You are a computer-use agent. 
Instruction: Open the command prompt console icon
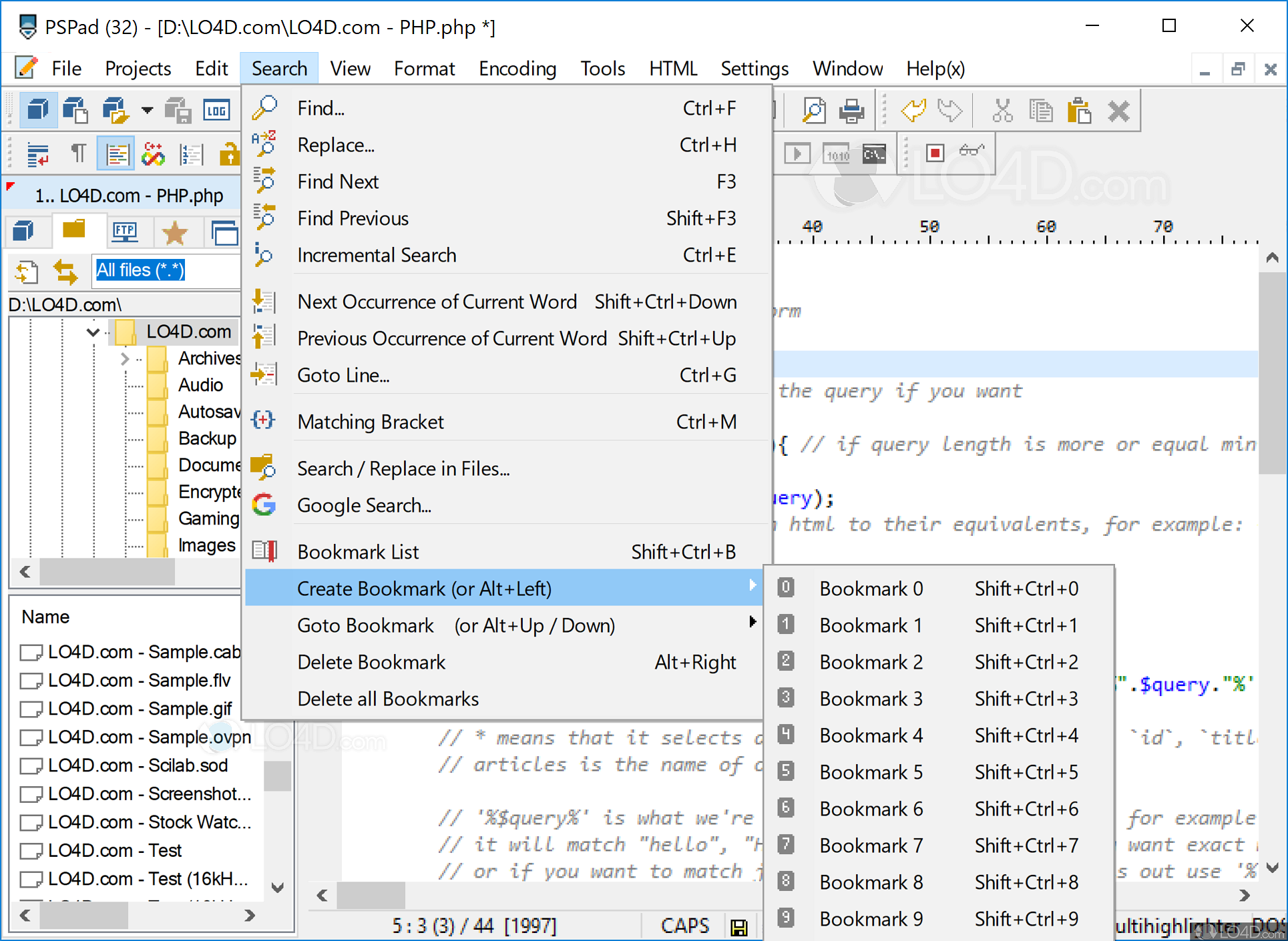pyautogui.click(x=874, y=154)
